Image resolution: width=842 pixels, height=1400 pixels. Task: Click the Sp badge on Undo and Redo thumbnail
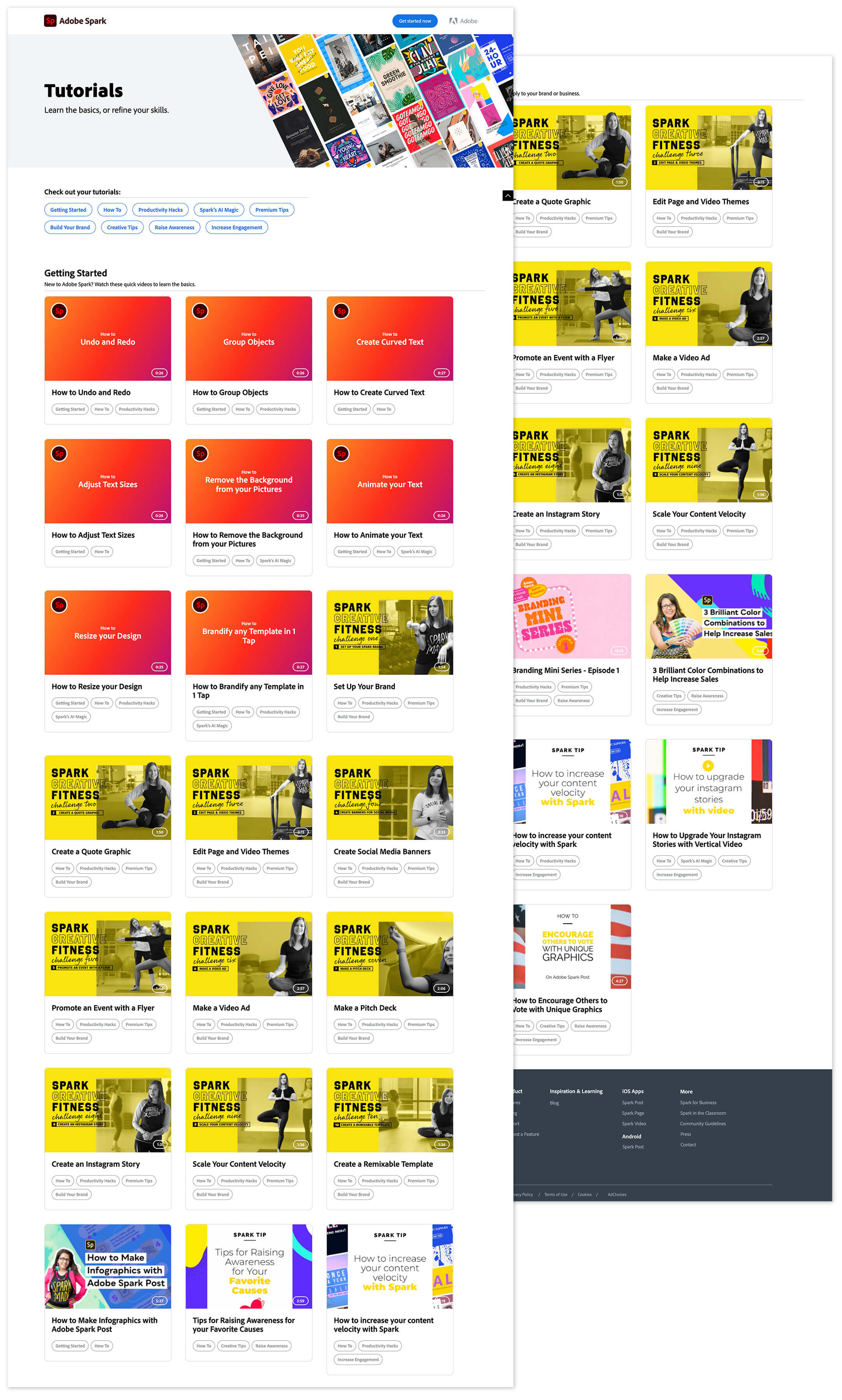[x=59, y=311]
